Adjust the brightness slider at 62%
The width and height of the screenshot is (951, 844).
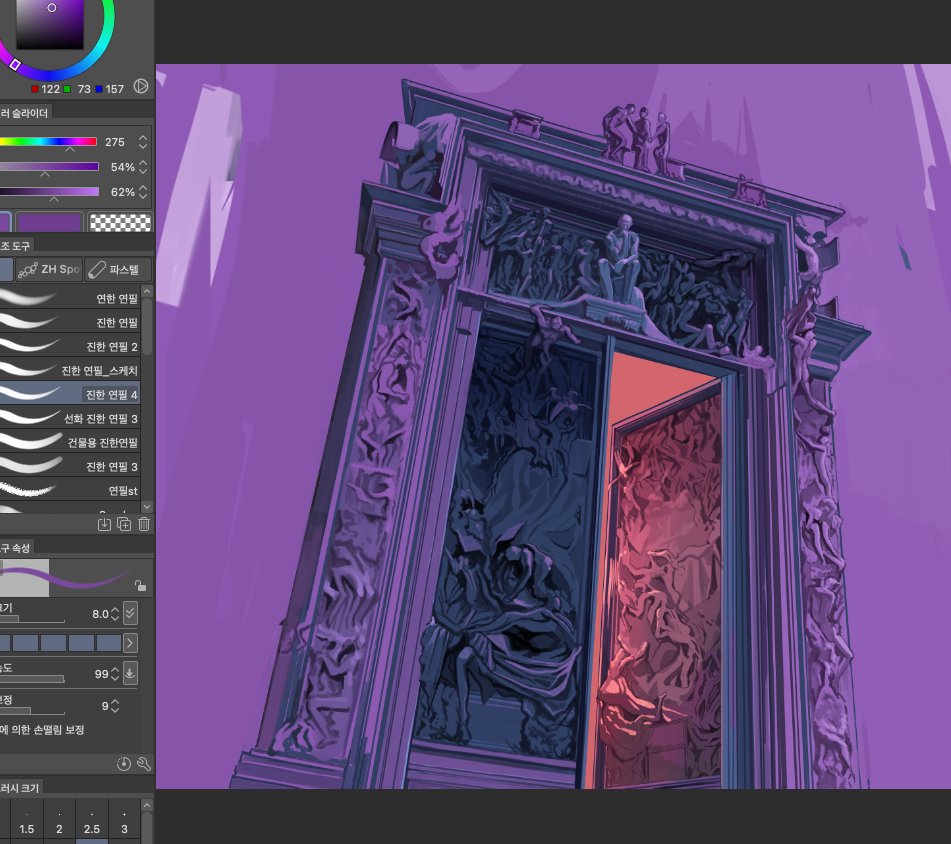click(x=49, y=192)
